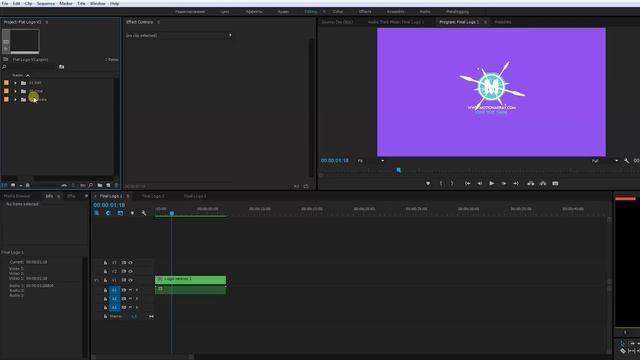This screenshot has height=360, width=640.
Task: Step back one frame in program monitor
Action: pos(480,184)
